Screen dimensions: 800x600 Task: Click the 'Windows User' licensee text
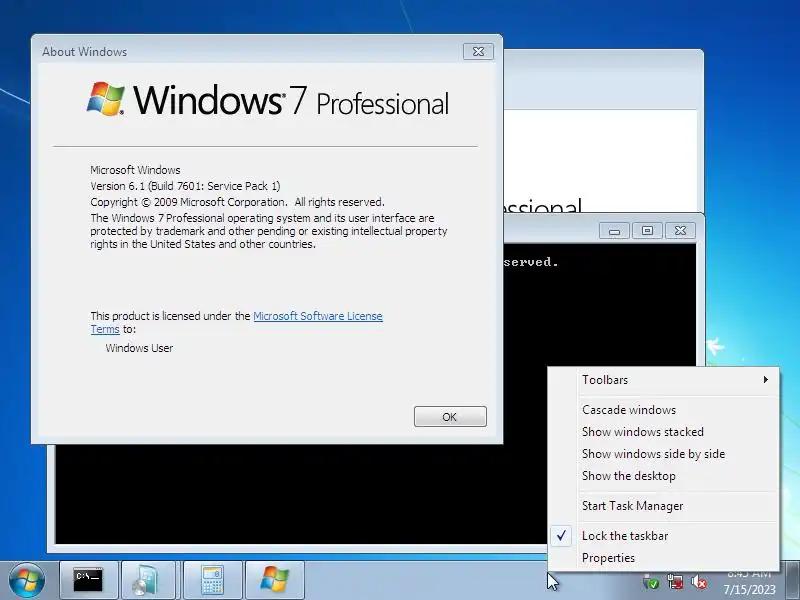click(139, 348)
